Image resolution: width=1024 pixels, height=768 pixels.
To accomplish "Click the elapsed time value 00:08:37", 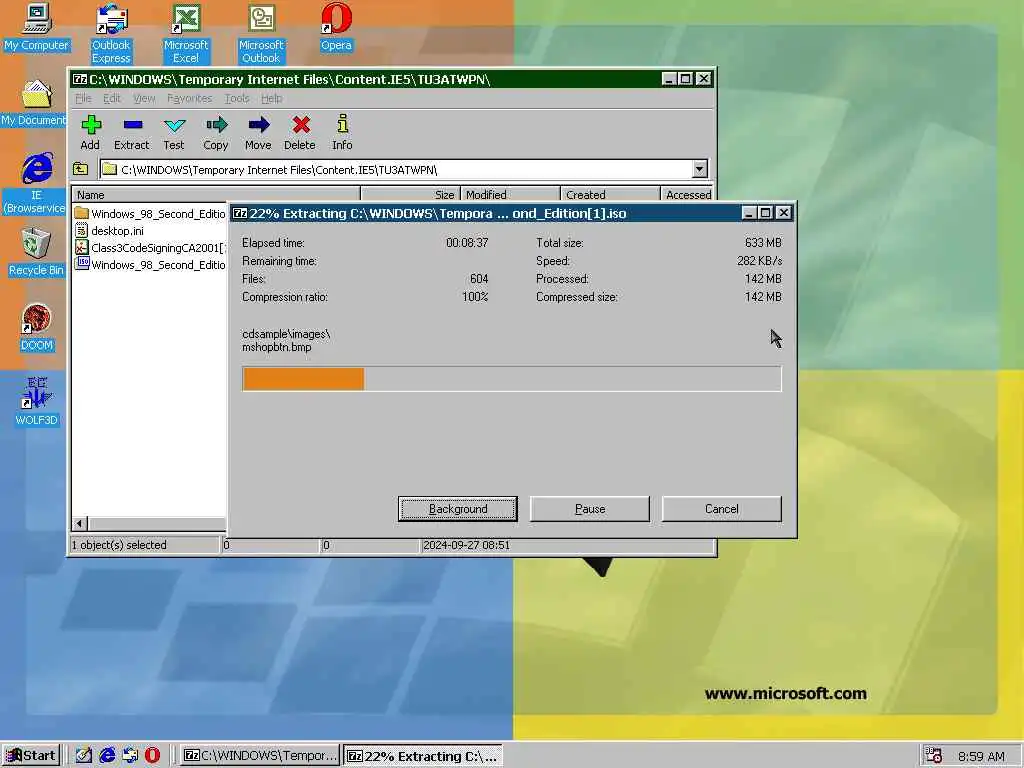I will coord(467,242).
